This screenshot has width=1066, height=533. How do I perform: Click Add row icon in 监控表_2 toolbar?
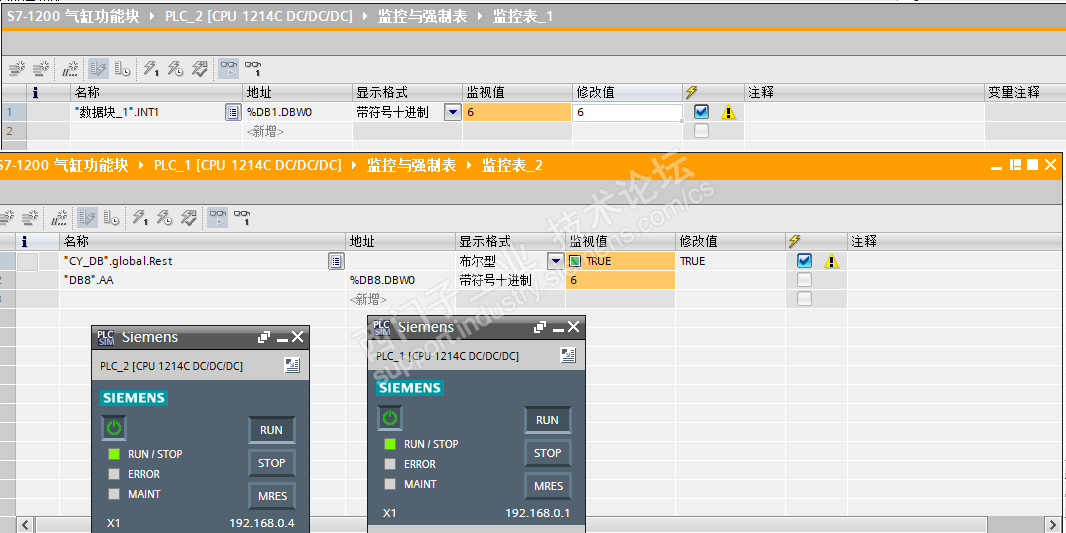[31, 218]
